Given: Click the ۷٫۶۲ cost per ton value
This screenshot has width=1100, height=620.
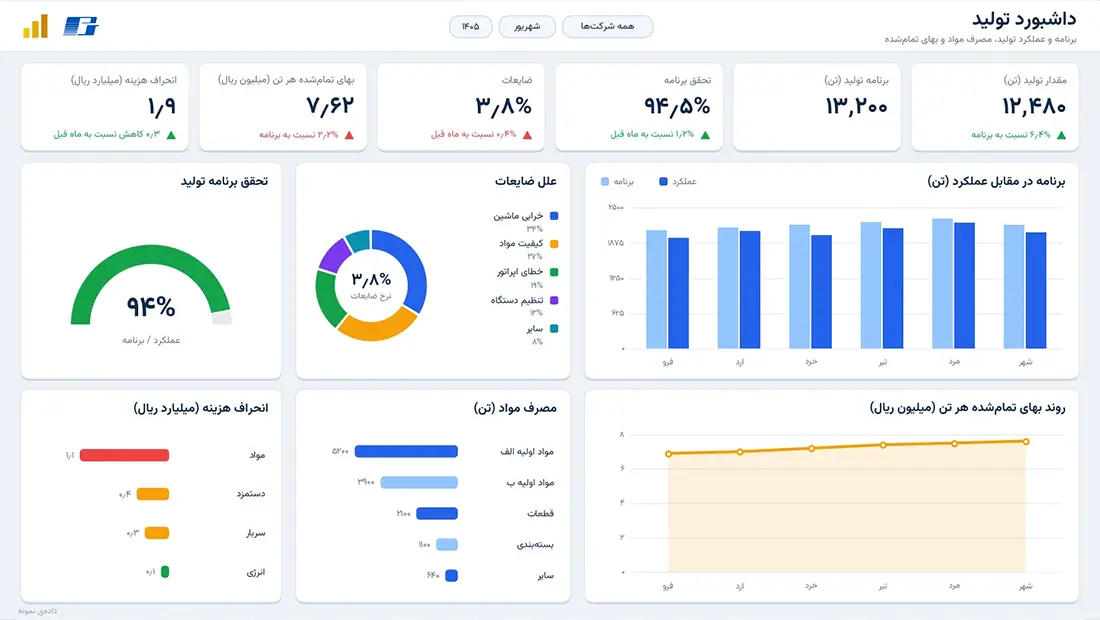Looking at the screenshot, I should pyautogui.click(x=330, y=106).
